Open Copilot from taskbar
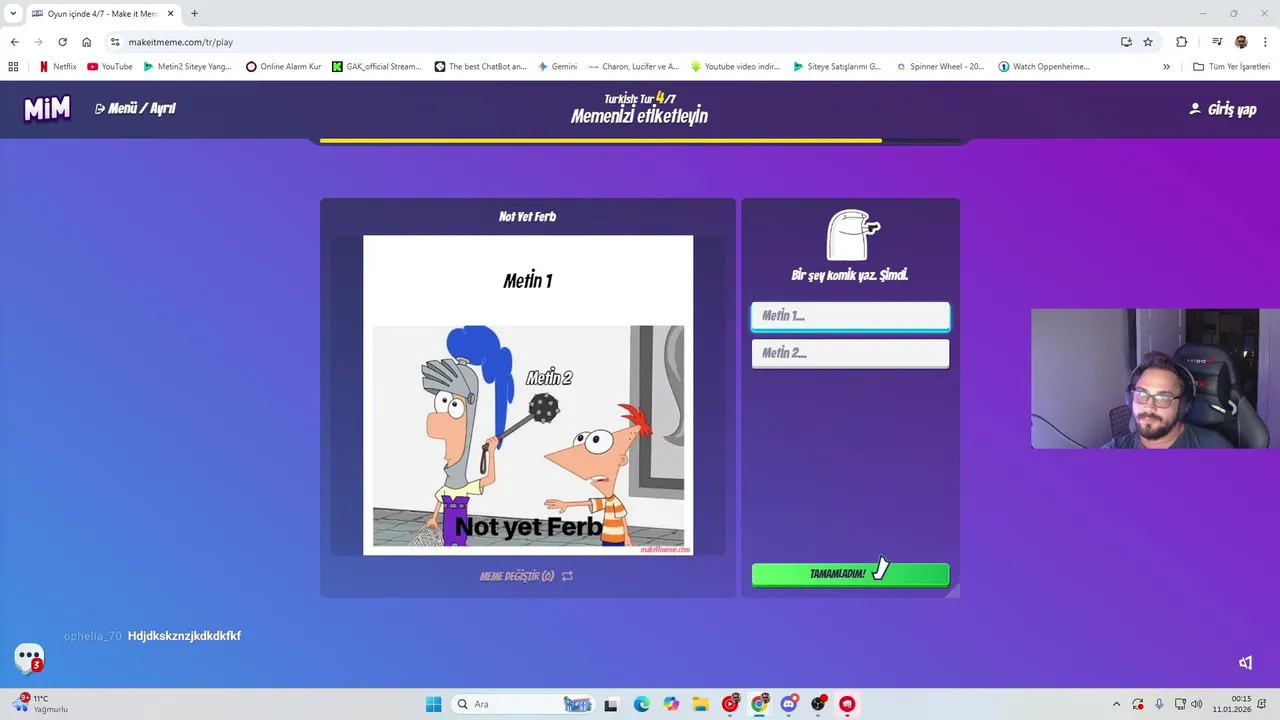Screen dimensions: 1280x720 [671, 704]
